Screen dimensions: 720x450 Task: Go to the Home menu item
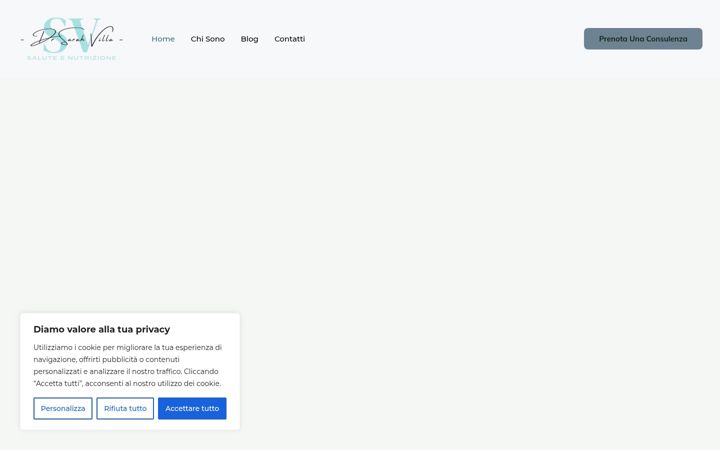coord(163,39)
